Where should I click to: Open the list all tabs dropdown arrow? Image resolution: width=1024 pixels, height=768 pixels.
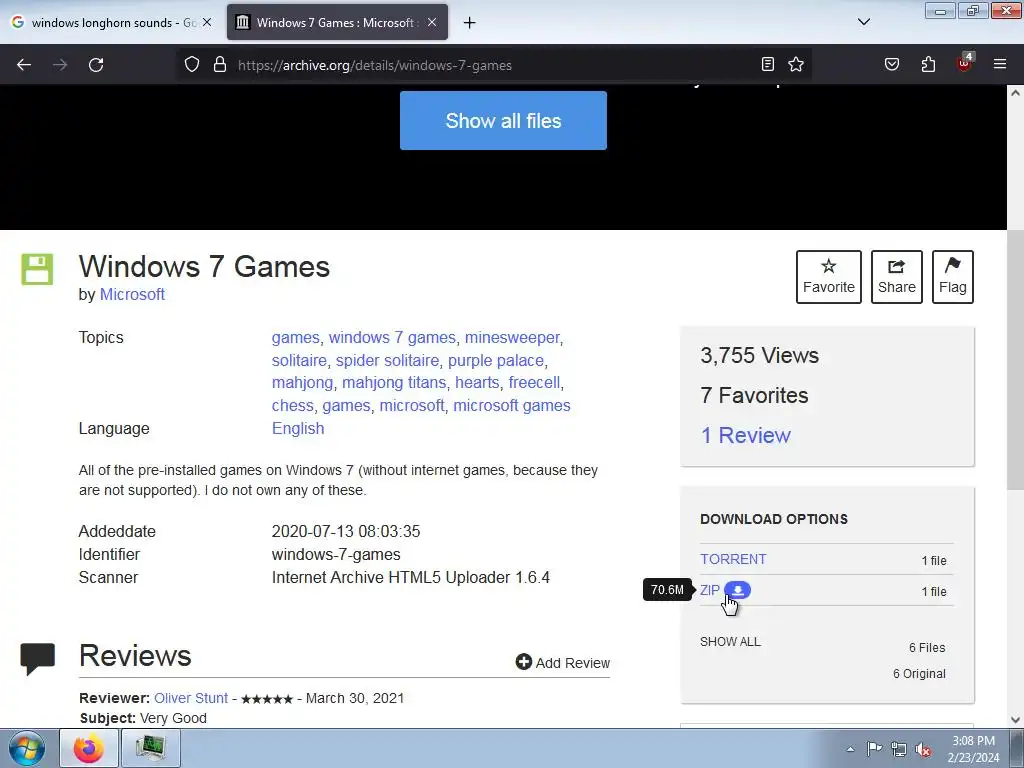pyautogui.click(x=864, y=22)
